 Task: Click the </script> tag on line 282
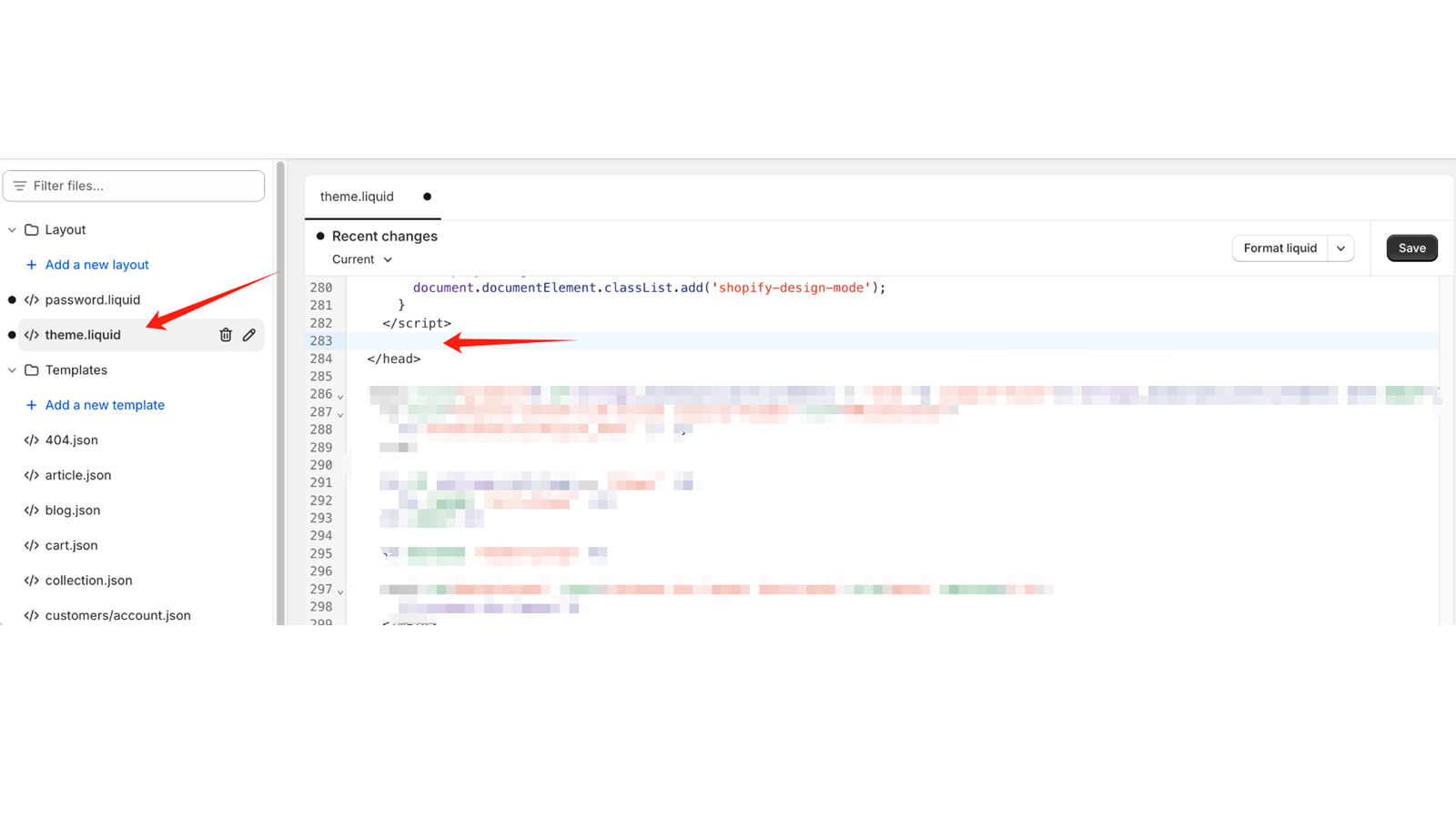click(x=417, y=323)
